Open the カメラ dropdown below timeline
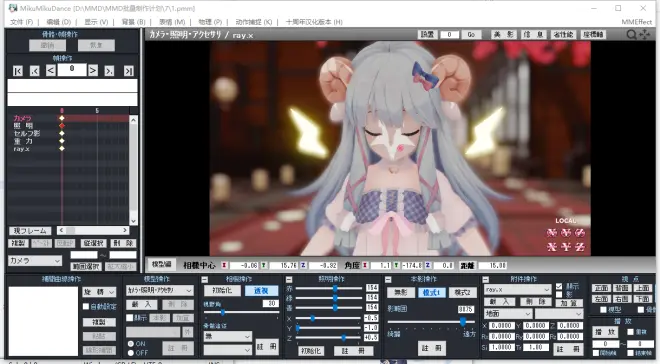Image resolution: width=660 pixels, height=364 pixels. [35, 261]
